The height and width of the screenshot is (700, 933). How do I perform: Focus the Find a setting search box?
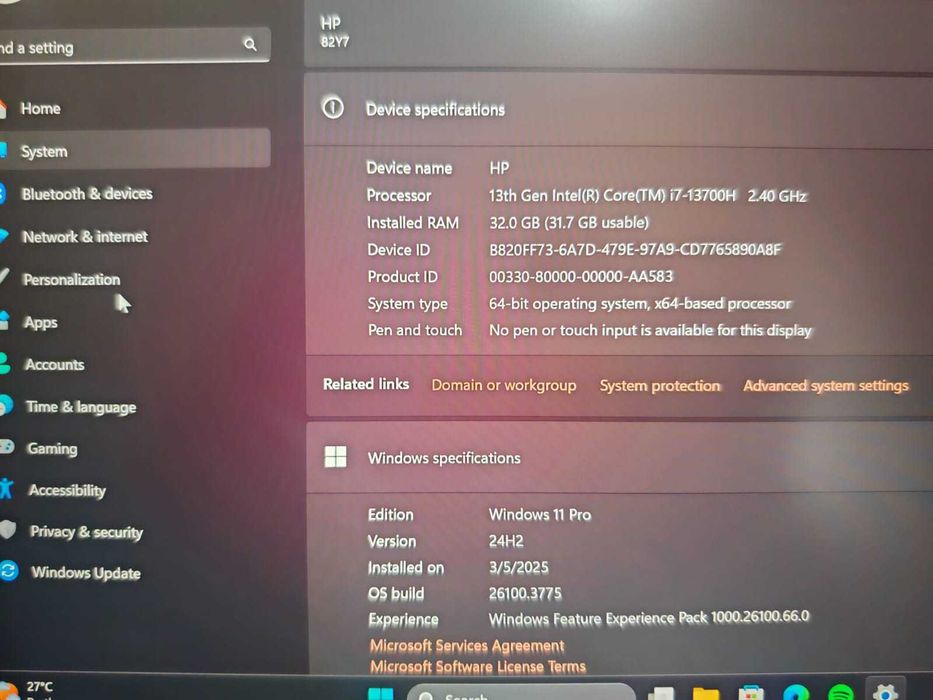[x=134, y=45]
